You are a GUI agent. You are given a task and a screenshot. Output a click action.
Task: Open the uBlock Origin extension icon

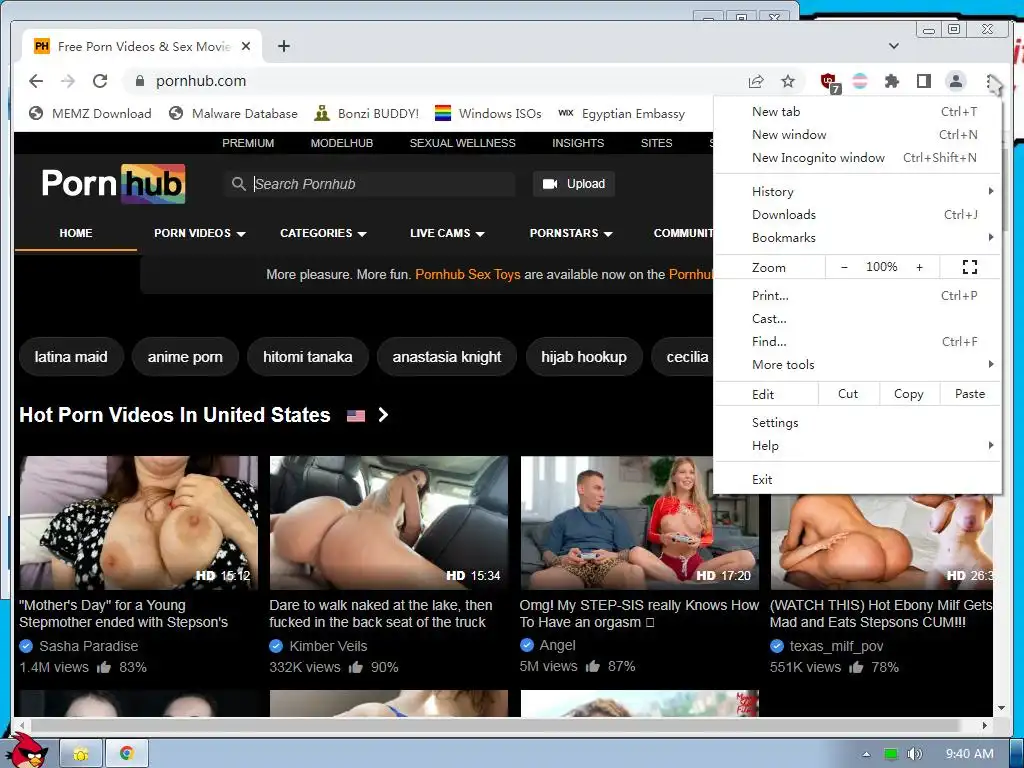(x=829, y=82)
